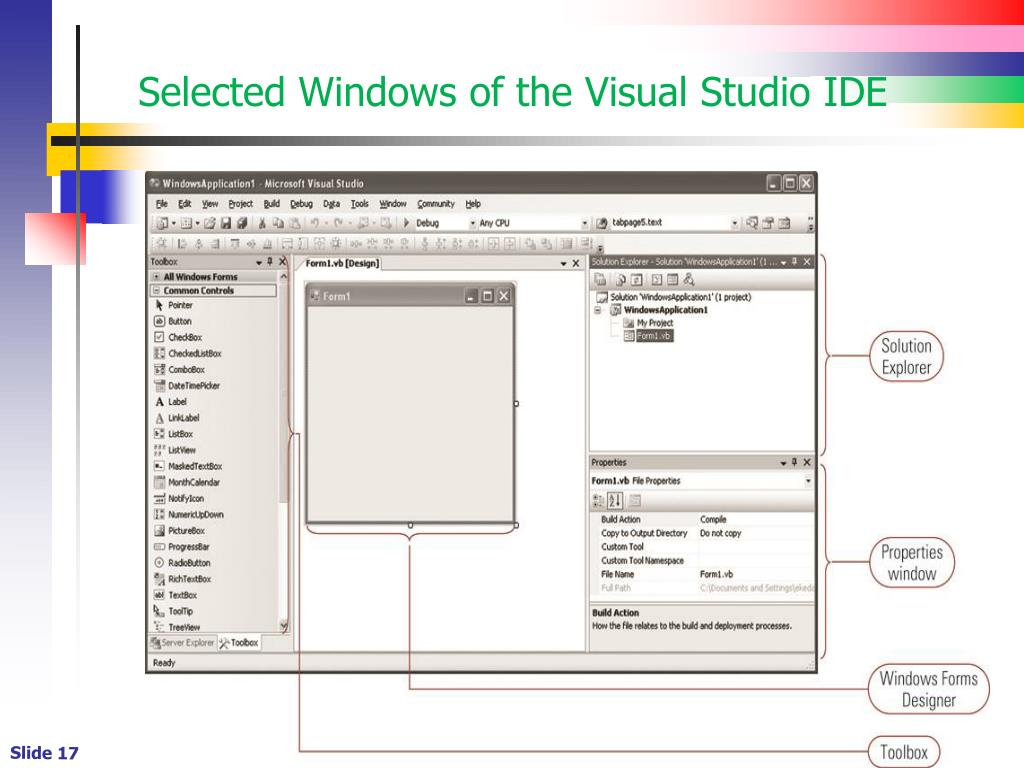Collapse the WindowsApplication1 project node

pyautogui.click(x=598, y=310)
